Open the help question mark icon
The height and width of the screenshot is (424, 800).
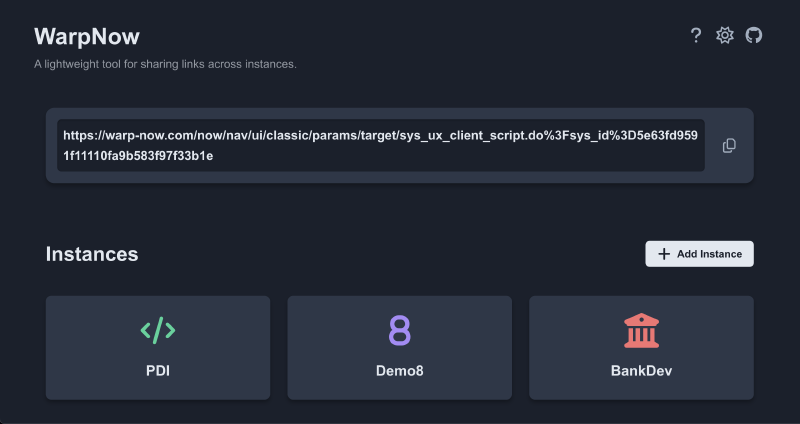[x=696, y=35]
